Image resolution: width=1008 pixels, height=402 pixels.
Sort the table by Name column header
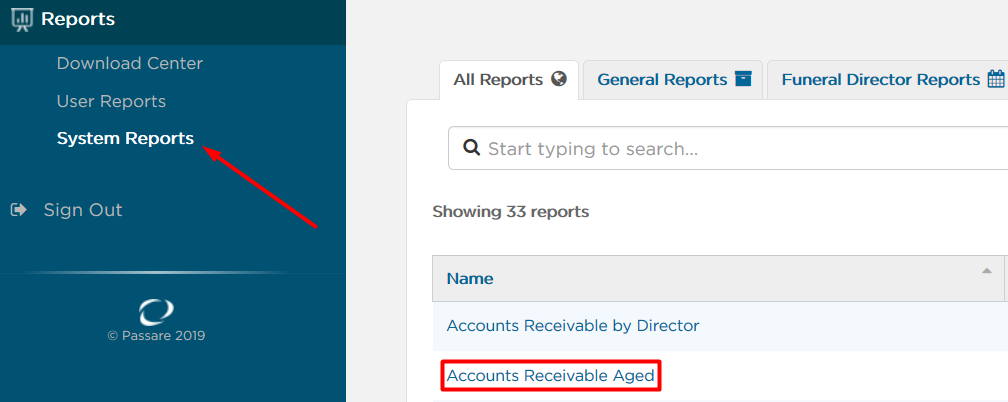click(718, 279)
